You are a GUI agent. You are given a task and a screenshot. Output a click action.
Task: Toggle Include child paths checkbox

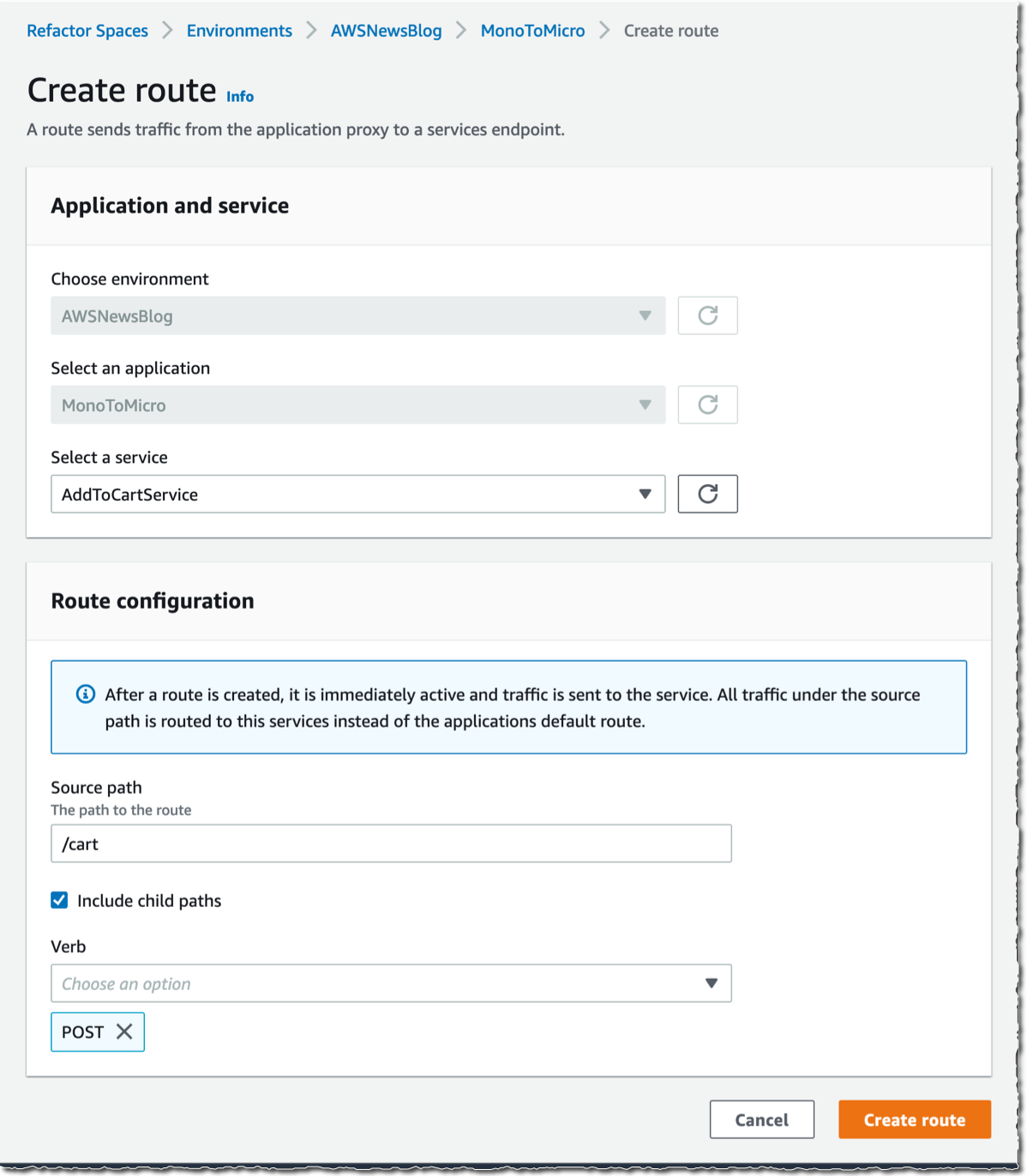point(59,900)
